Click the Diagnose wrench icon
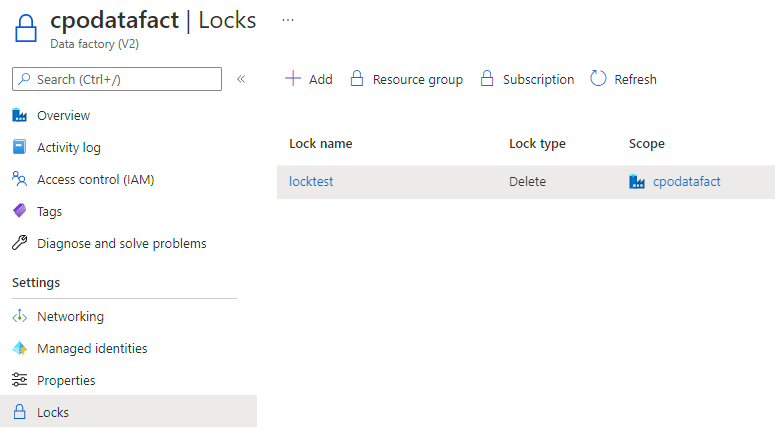The width and height of the screenshot is (775, 430). pyautogui.click(x=19, y=243)
